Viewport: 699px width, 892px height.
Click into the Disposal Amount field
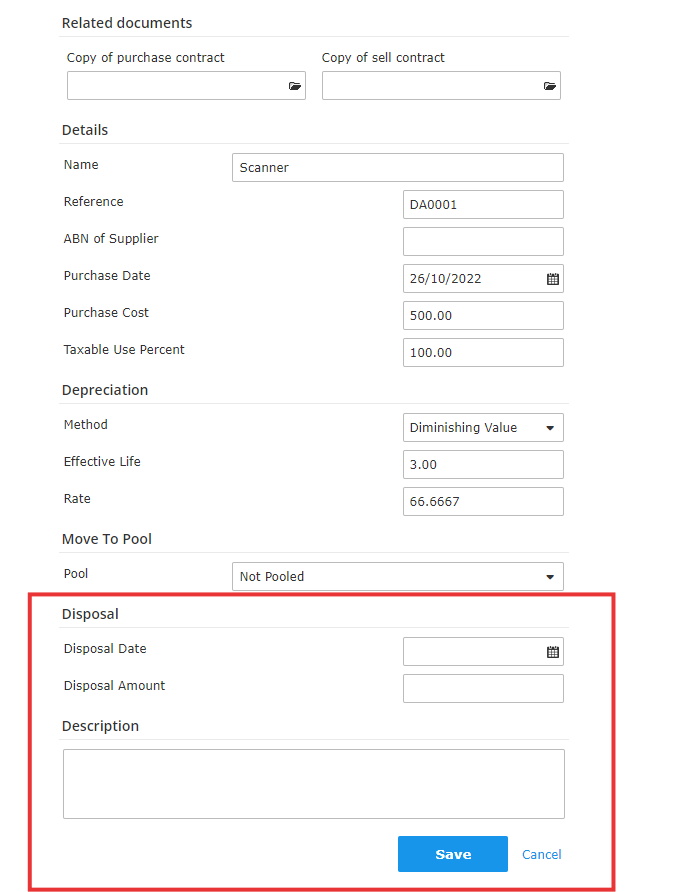pos(483,688)
